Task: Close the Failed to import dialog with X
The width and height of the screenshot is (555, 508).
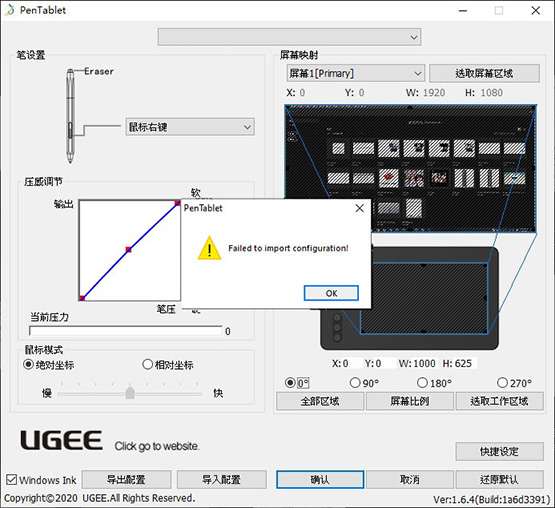Action: click(x=360, y=208)
